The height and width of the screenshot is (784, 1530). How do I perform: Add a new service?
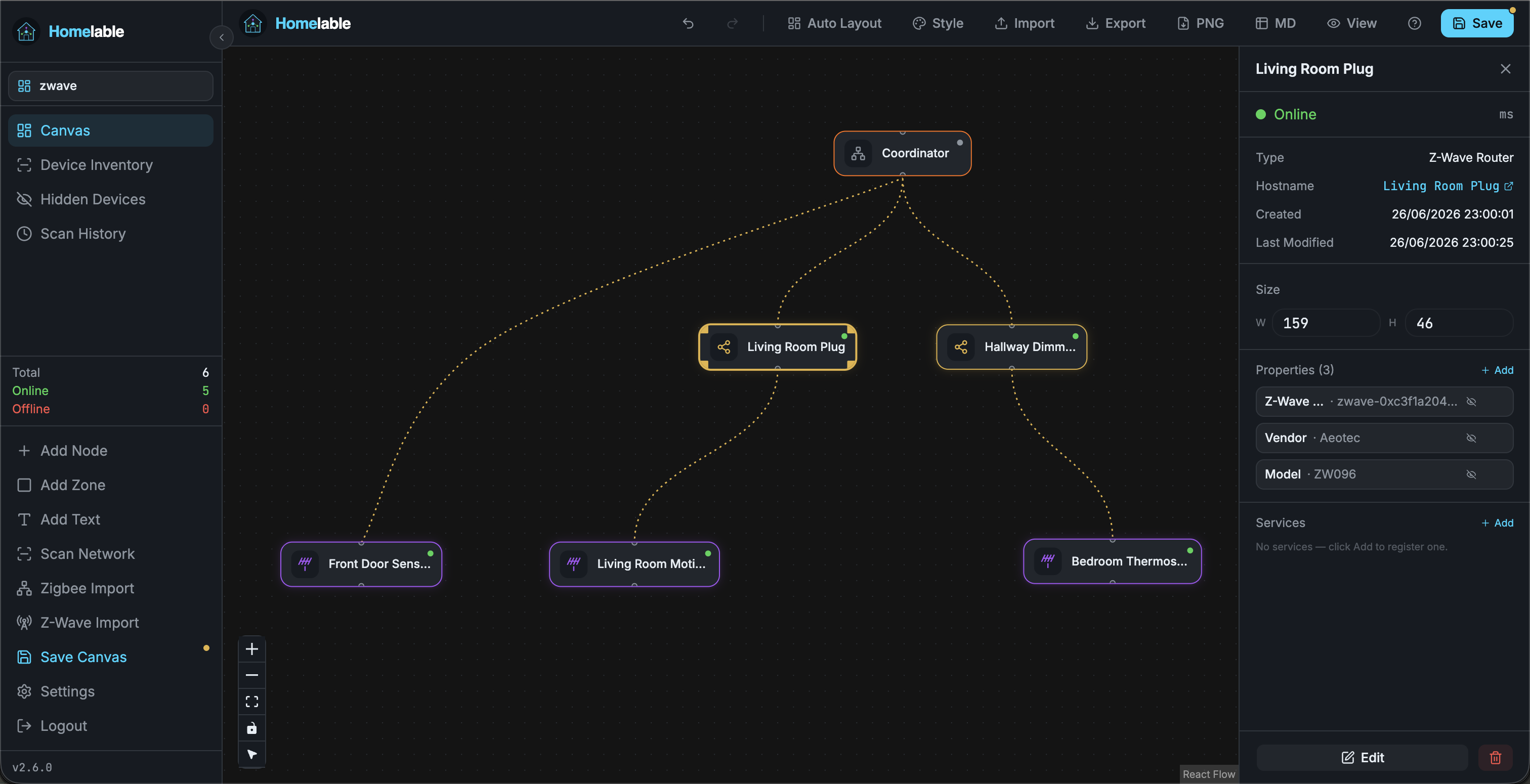1497,522
